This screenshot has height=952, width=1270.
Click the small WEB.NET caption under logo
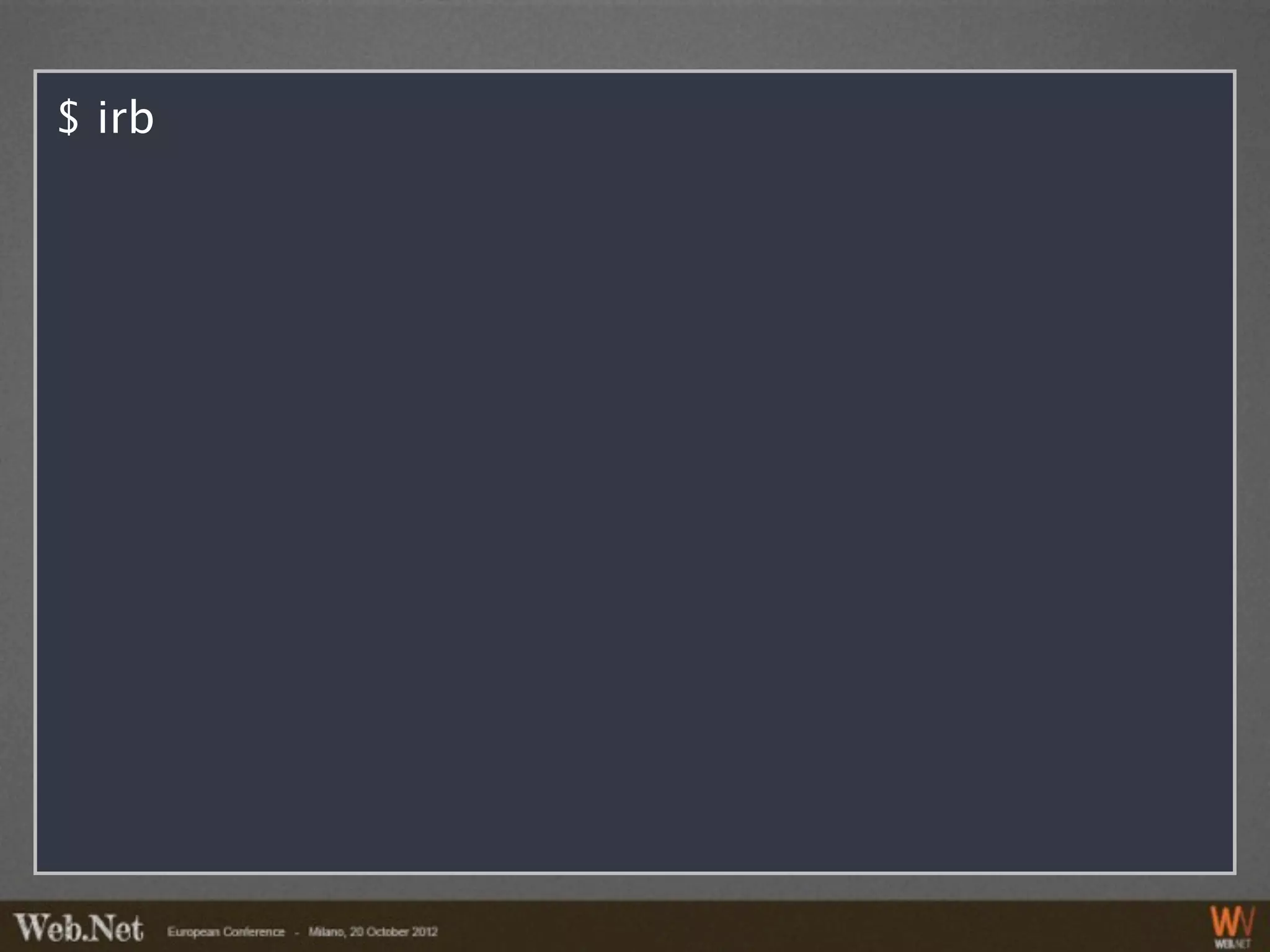click(1232, 944)
